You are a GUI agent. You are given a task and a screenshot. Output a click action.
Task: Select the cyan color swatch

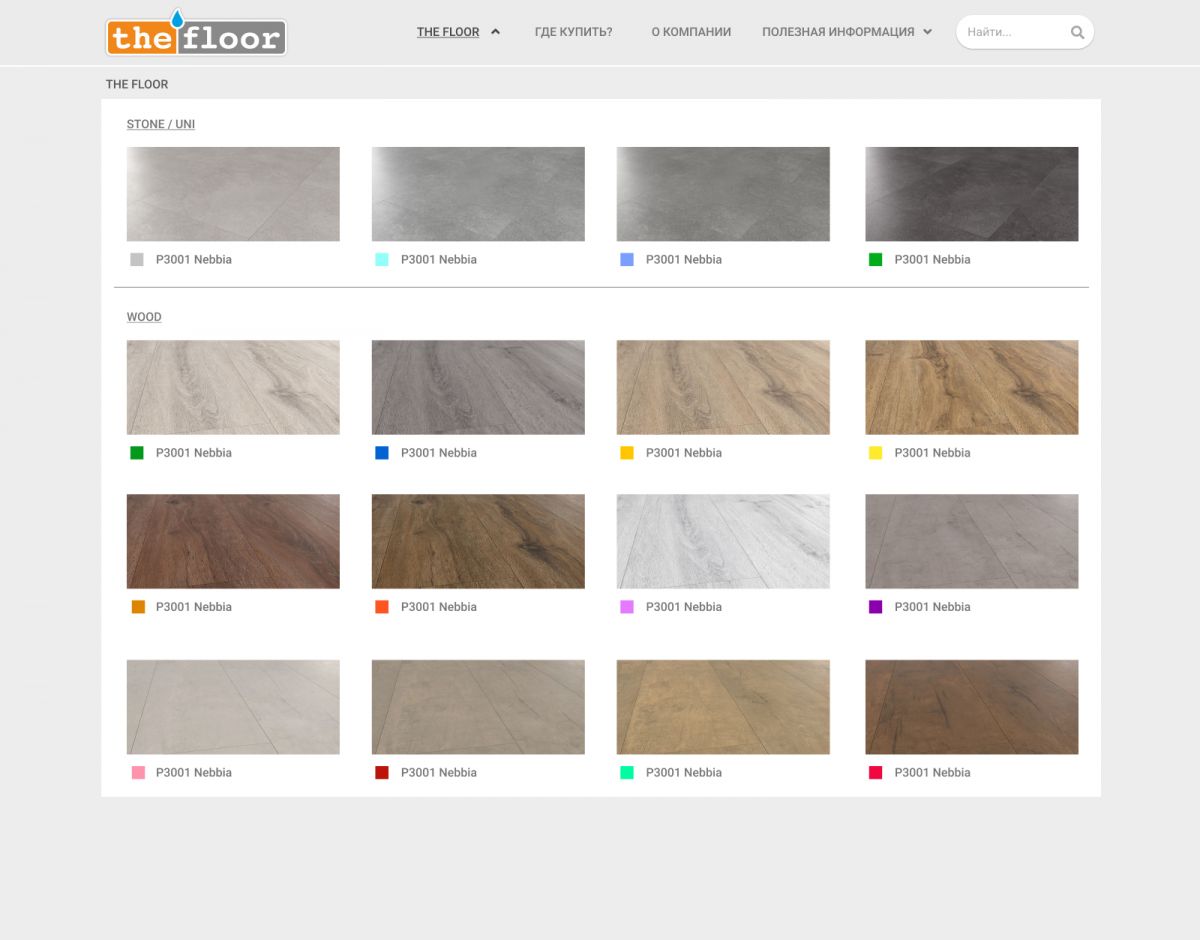coord(382,260)
